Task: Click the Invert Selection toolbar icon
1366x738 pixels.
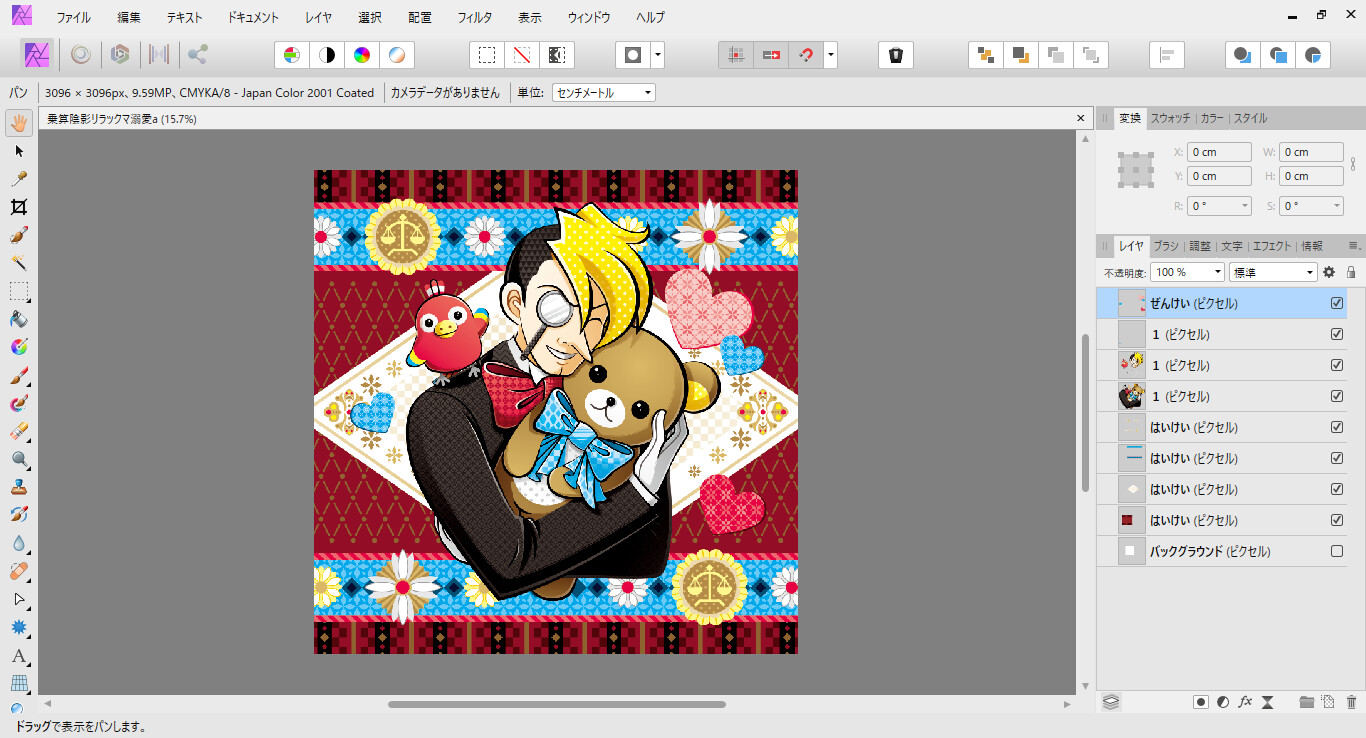Action: 557,55
